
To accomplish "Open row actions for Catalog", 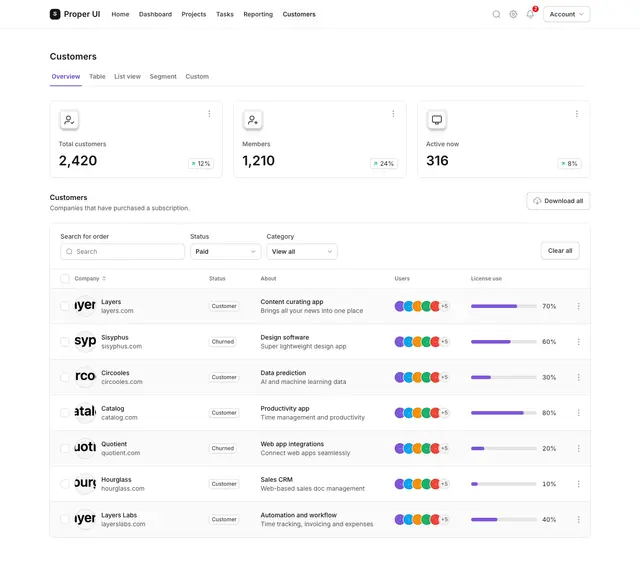I will point(578,413).
